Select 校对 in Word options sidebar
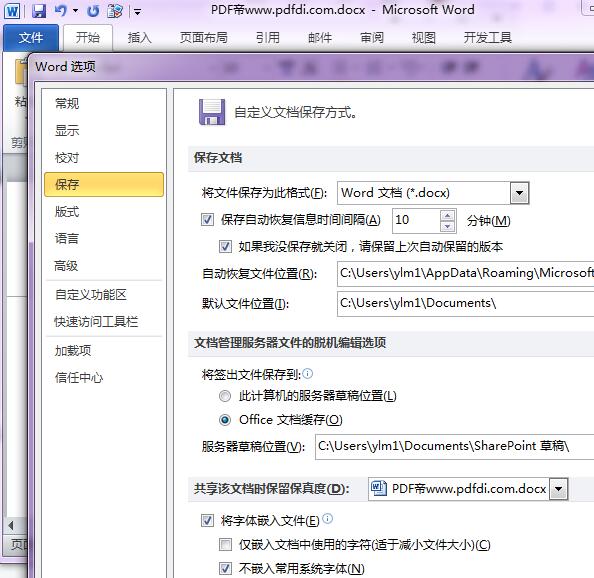The image size is (594, 578). [104, 158]
